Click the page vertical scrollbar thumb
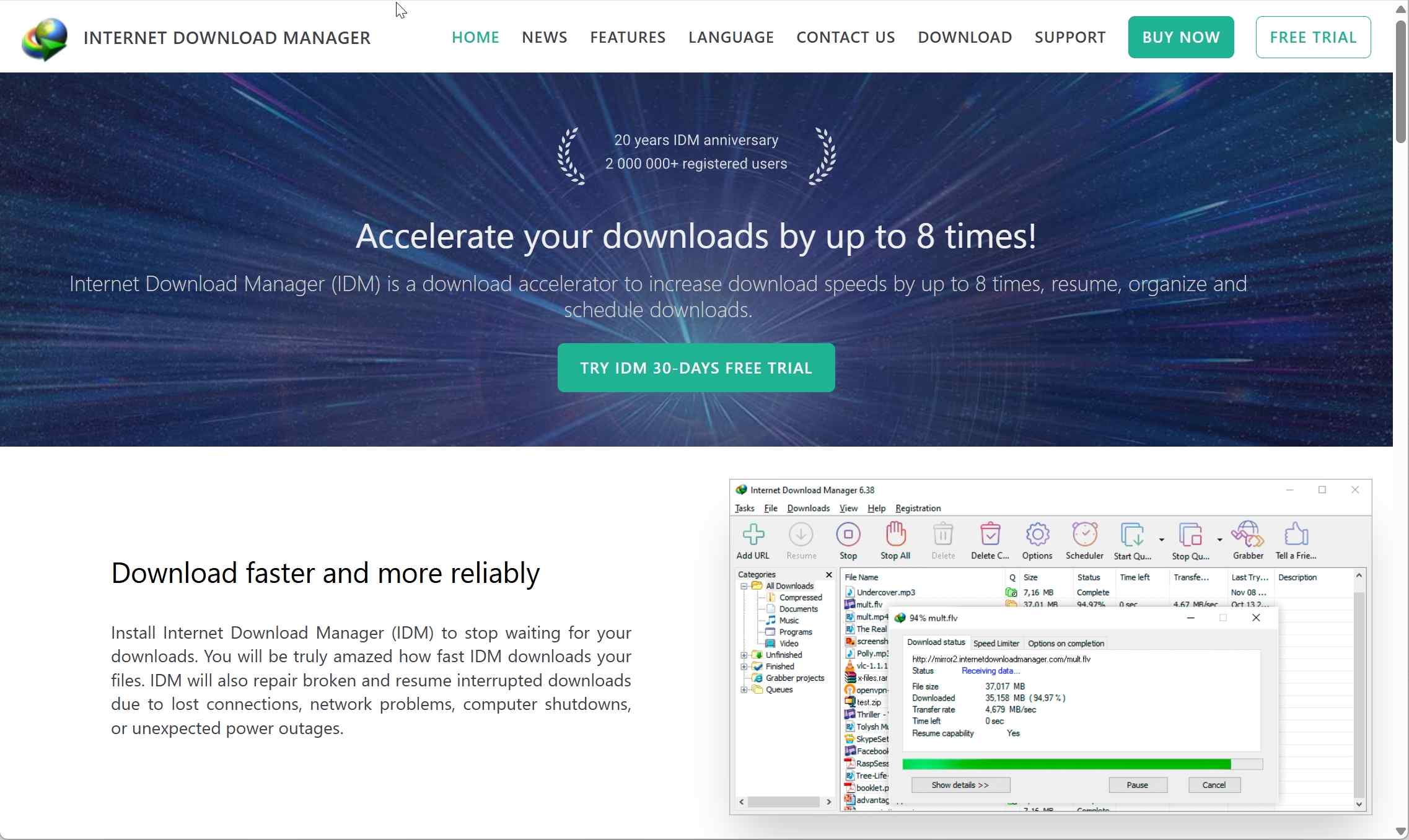This screenshot has height=840, width=1409. pos(1401,81)
